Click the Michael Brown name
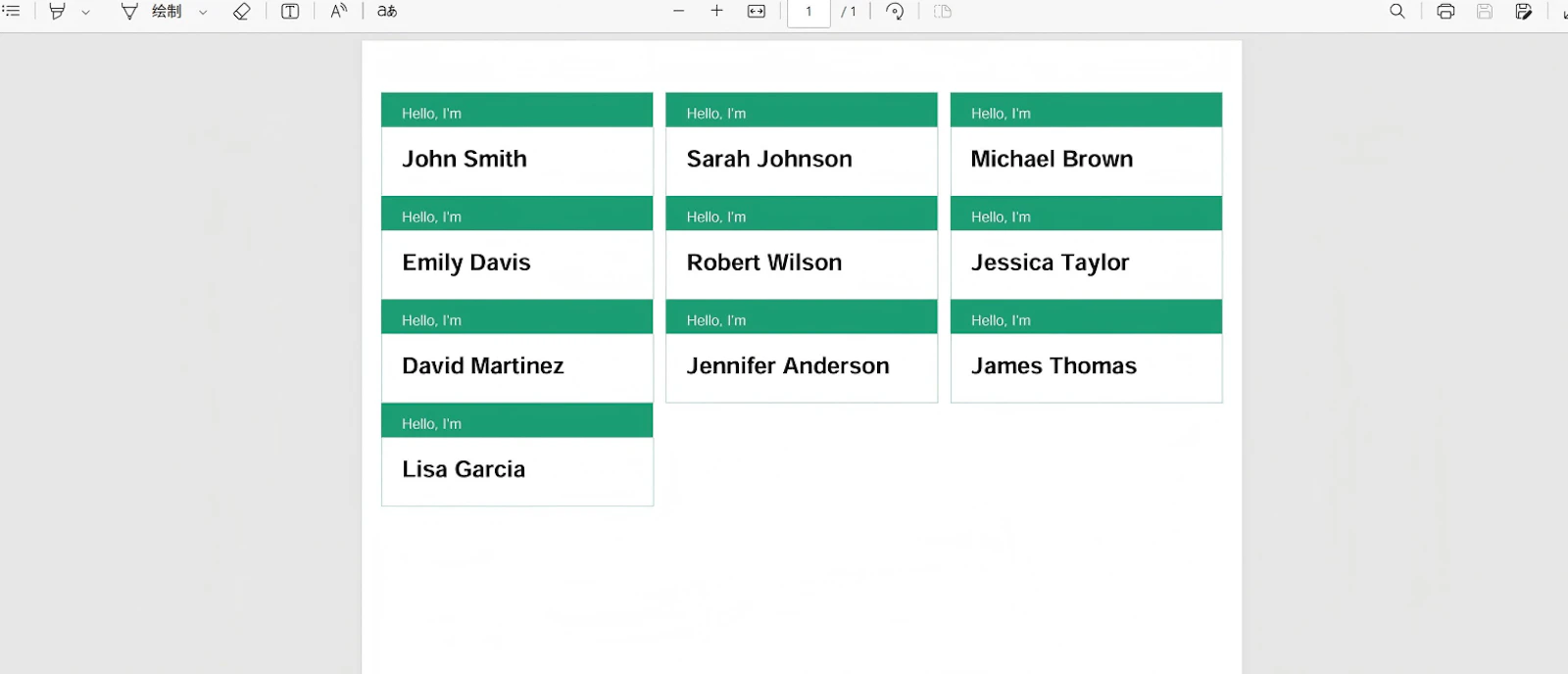Image resolution: width=1568 pixels, height=674 pixels. (x=1052, y=159)
